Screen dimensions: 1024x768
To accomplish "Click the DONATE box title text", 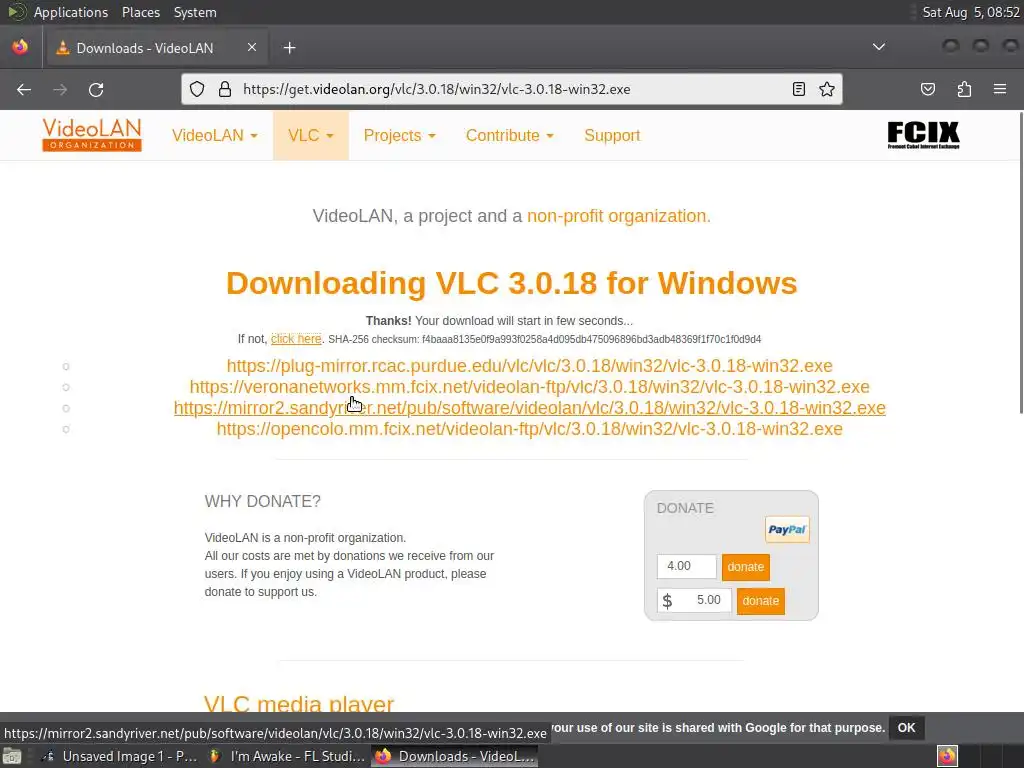I will 685,508.
